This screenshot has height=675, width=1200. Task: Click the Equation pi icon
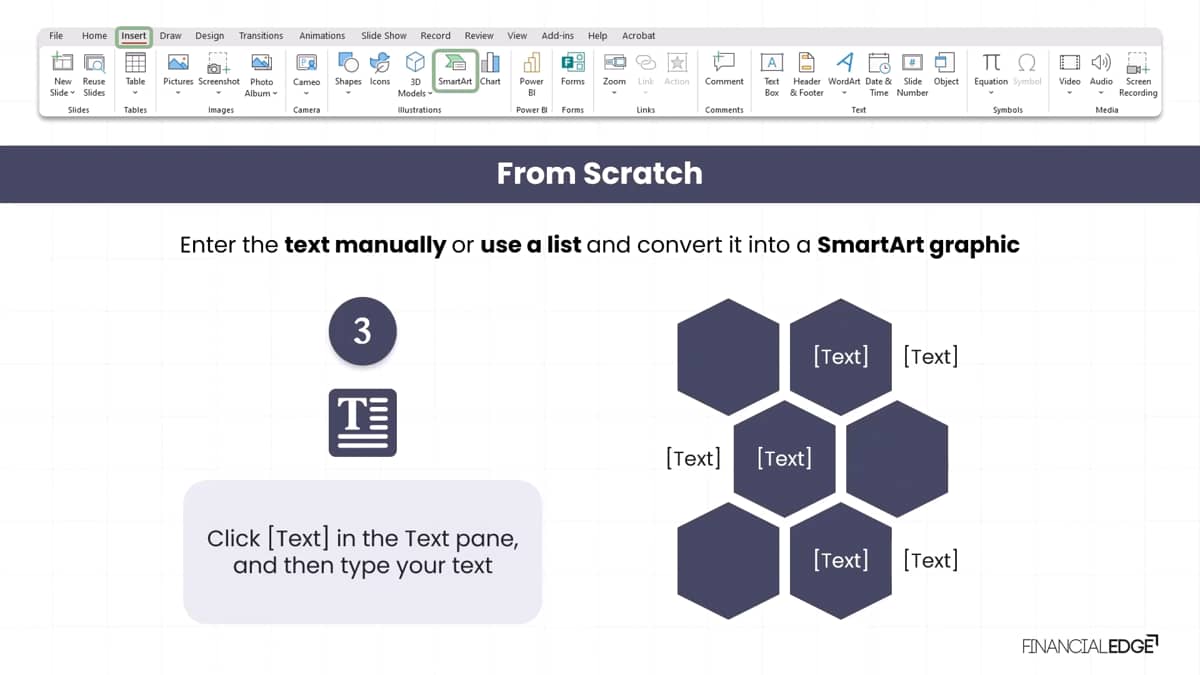pos(991,63)
